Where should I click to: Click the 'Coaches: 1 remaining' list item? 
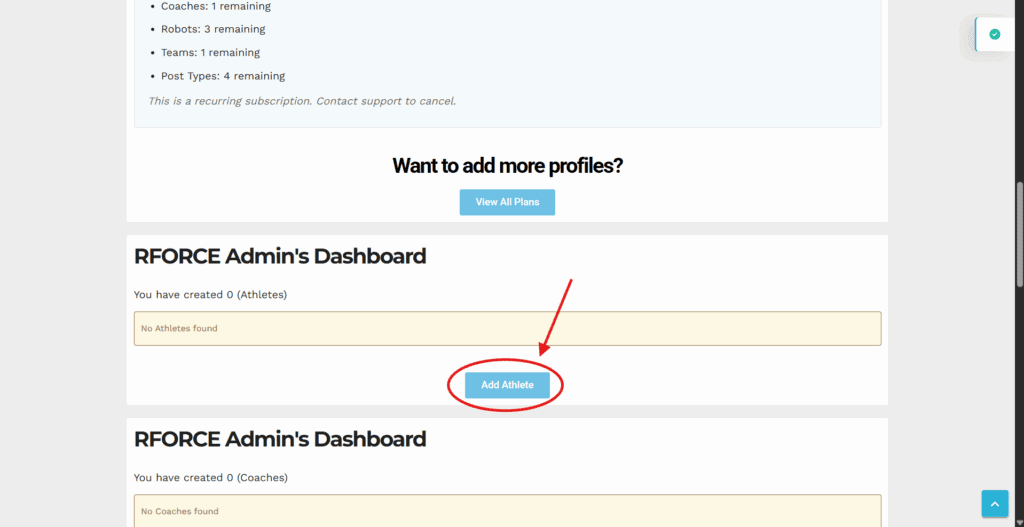click(x=216, y=7)
